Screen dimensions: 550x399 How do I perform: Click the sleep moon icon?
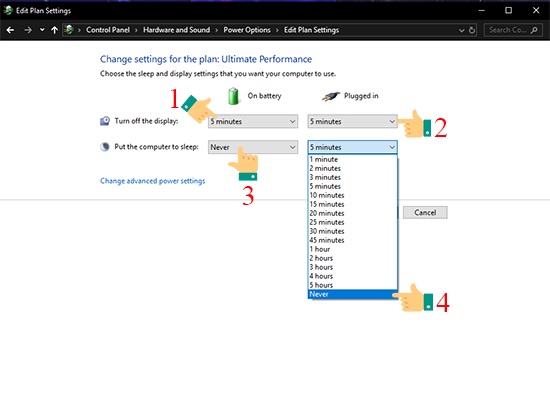coord(105,147)
